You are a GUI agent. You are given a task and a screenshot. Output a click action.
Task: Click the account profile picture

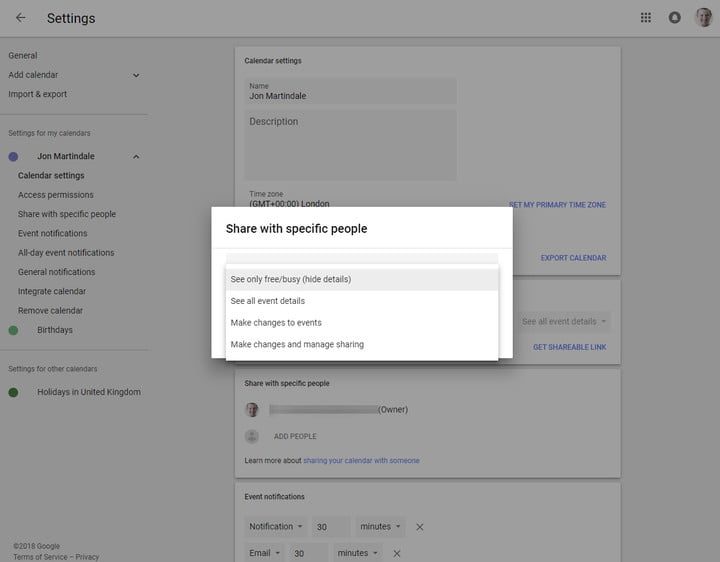[x=703, y=18]
